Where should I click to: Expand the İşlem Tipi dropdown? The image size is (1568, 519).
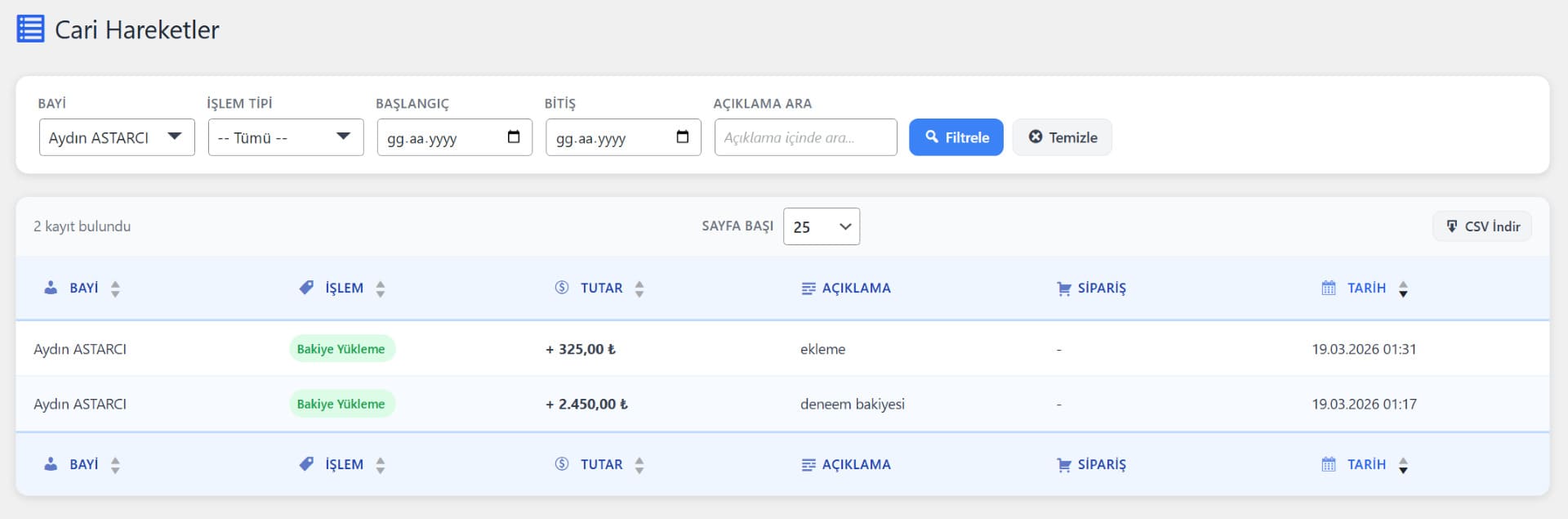tap(286, 137)
